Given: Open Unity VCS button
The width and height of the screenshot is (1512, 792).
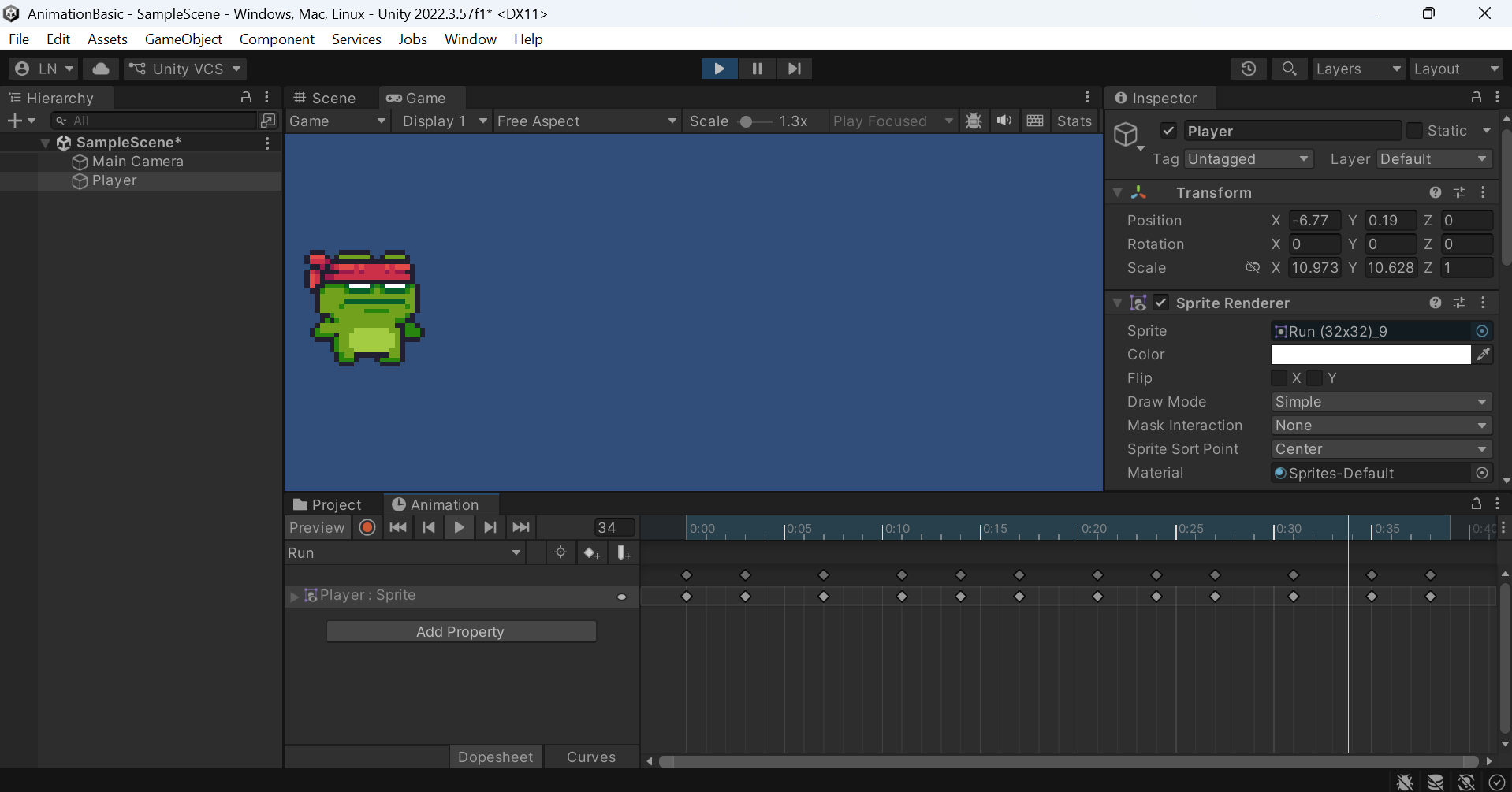Looking at the screenshot, I should [185, 69].
